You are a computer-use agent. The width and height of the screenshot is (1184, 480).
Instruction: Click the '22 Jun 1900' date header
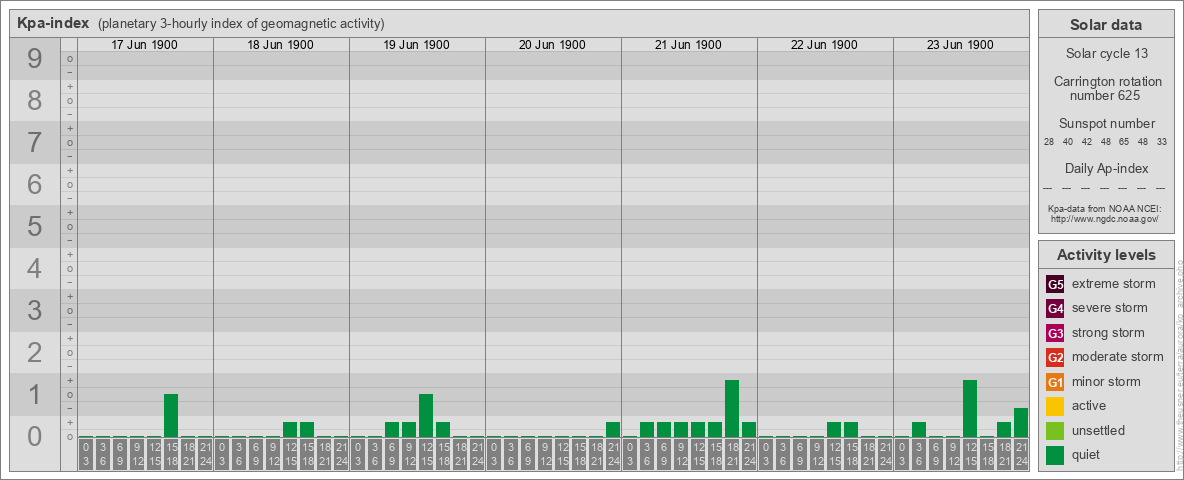(x=824, y=45)
